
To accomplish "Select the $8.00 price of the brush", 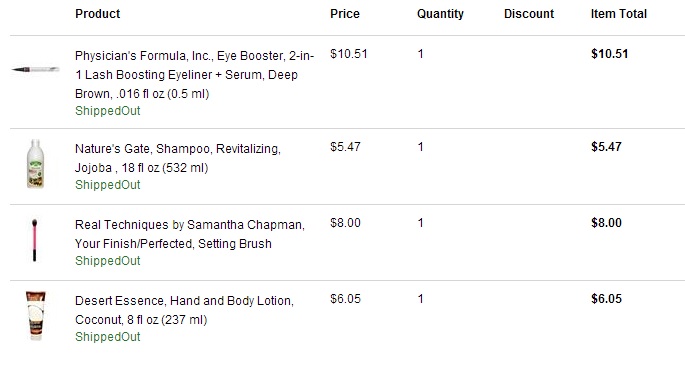I will click(x=345, y=223).
